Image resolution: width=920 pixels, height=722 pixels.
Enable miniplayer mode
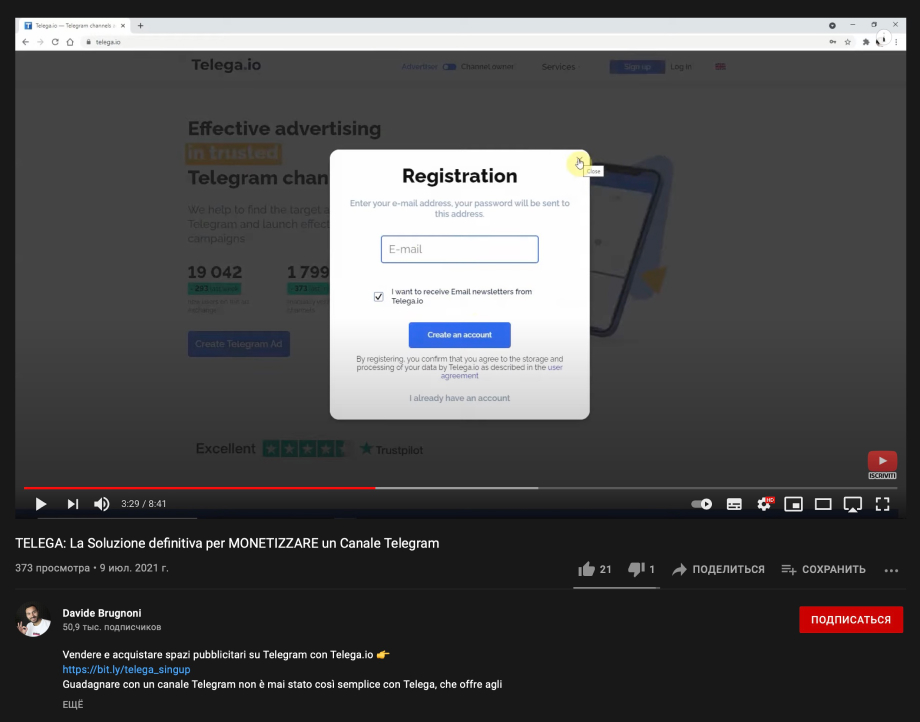pos(793,504)
